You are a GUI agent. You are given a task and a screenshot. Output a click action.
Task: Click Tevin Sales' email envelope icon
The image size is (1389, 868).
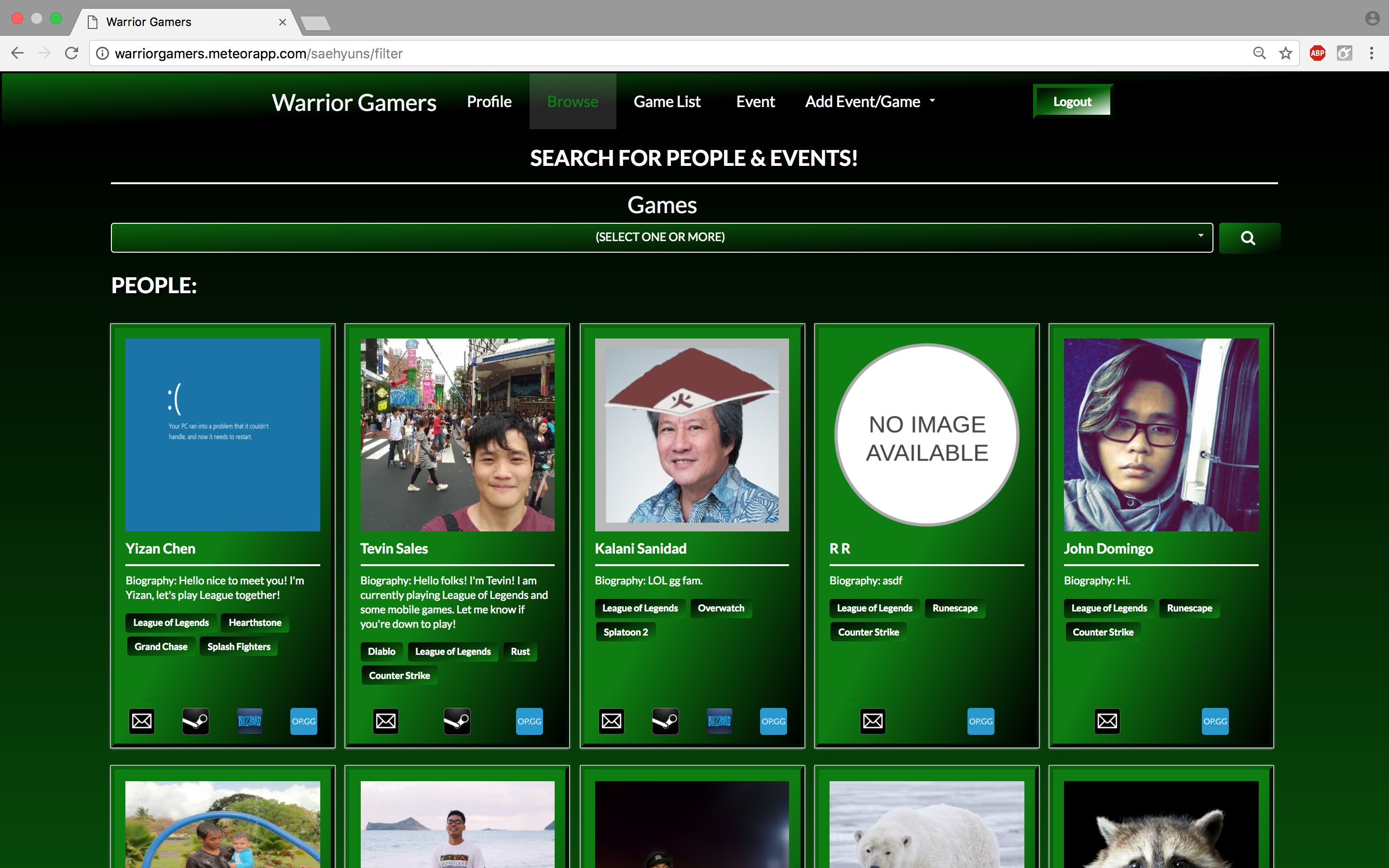click(x=386, y=721)
